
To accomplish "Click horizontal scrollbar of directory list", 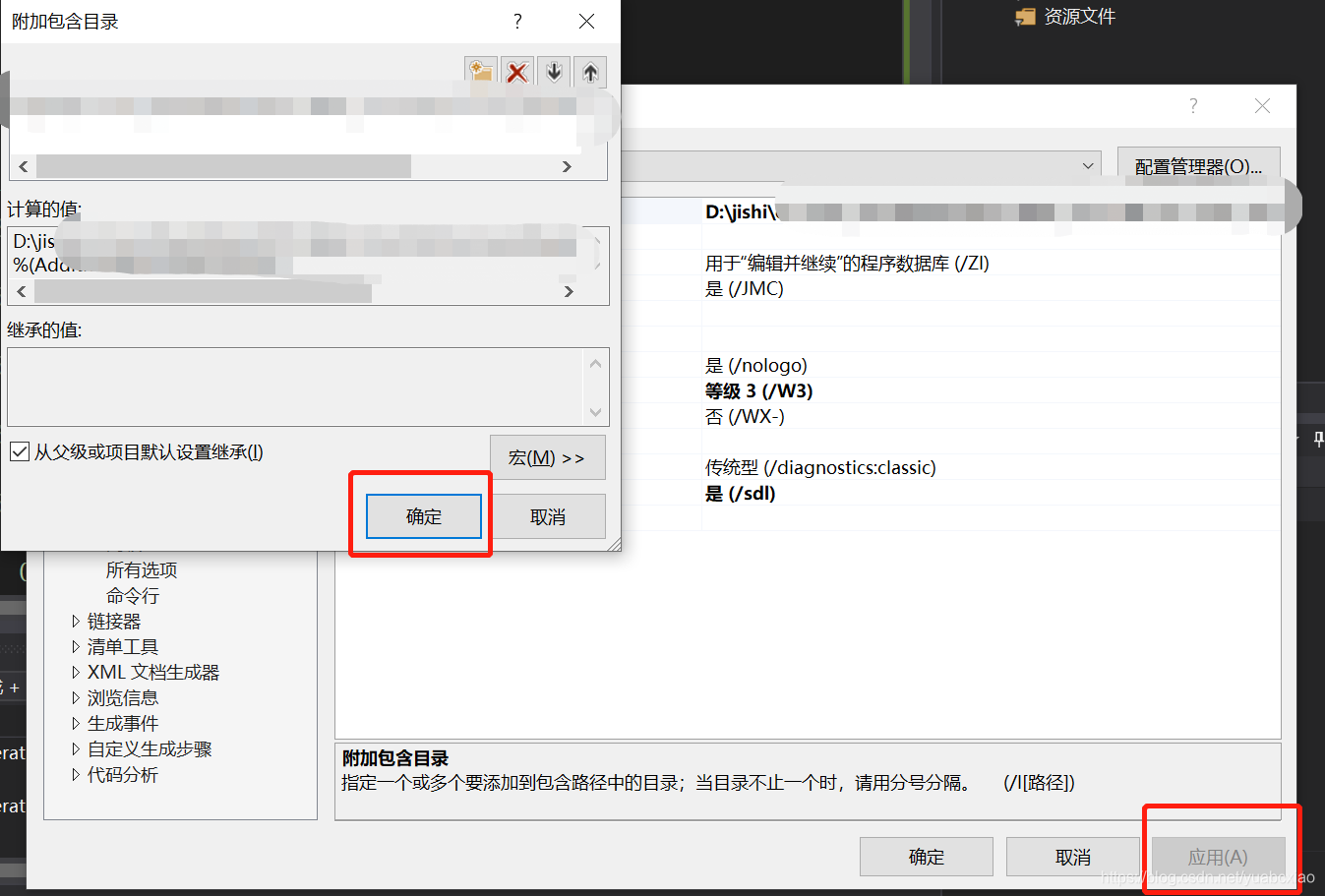I will tap(223, 166).
